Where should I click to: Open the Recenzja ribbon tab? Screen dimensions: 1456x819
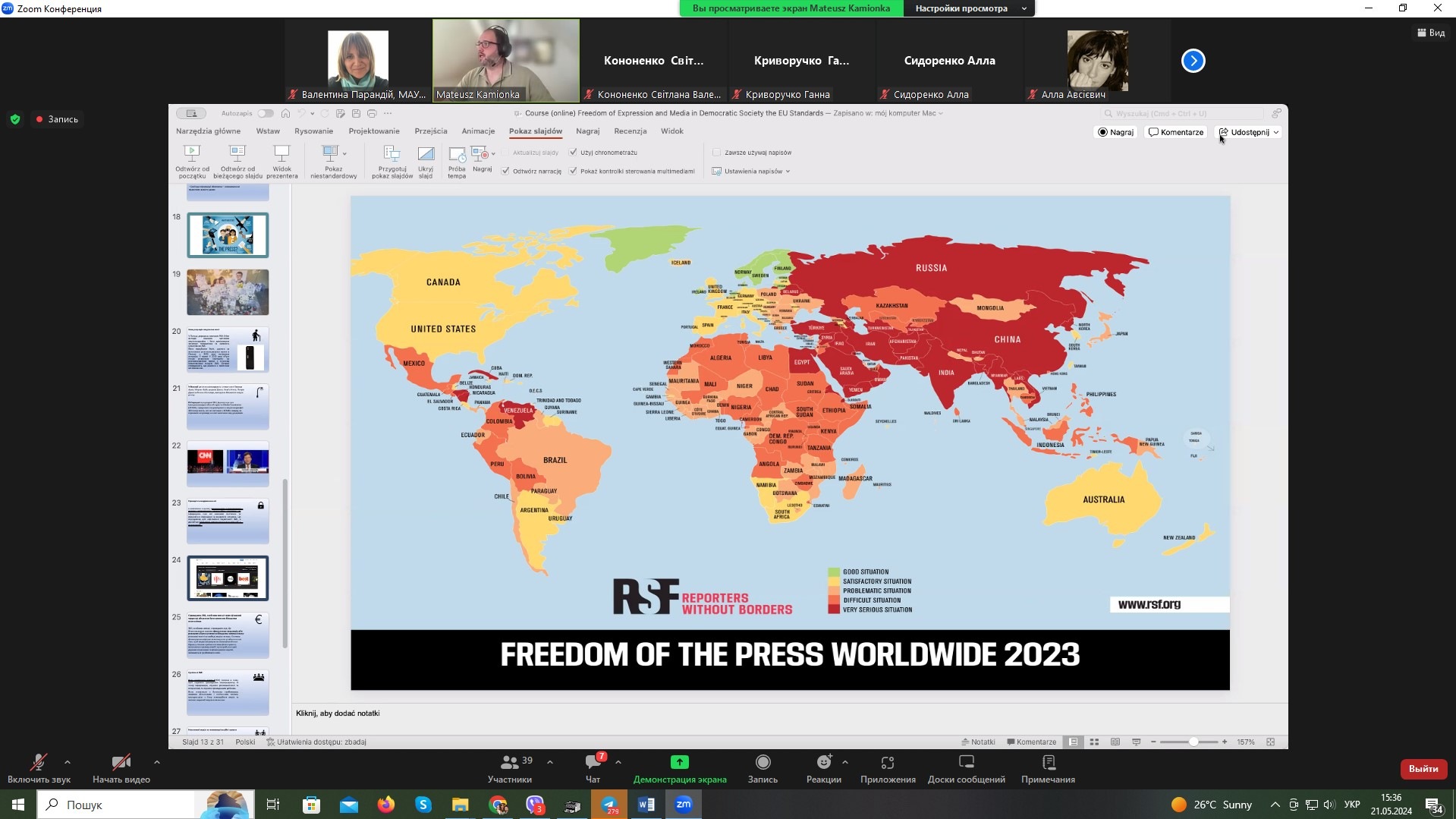click(630, 131)
